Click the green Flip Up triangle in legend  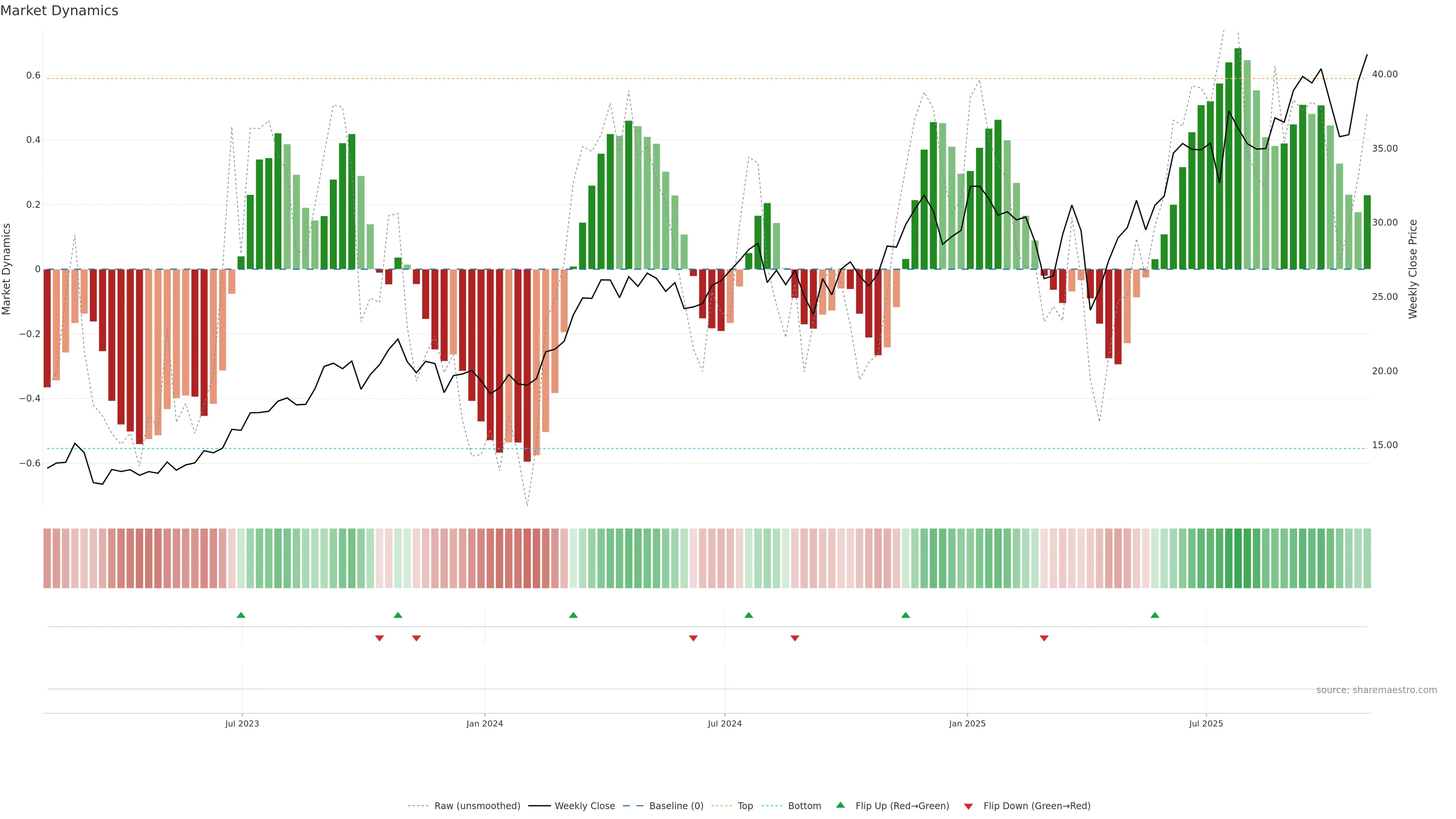point(841,805)
